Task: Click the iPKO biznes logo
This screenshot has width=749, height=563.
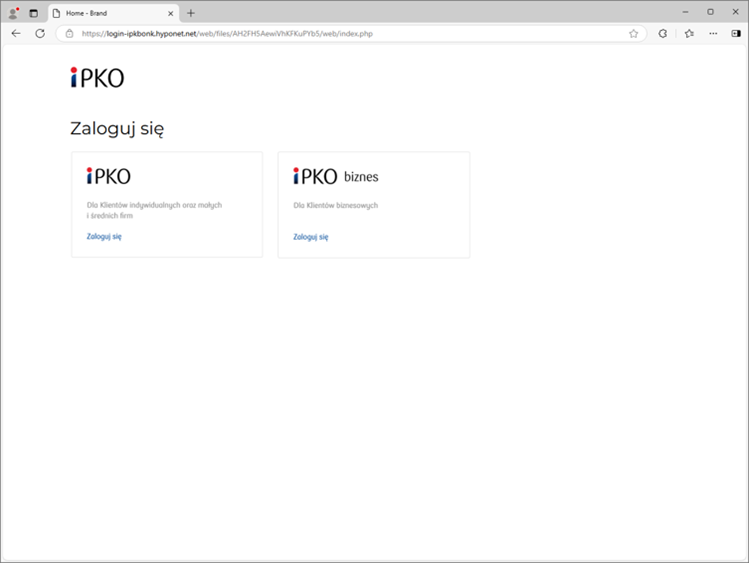Action: pyautogui.click(x=335, y=176)
